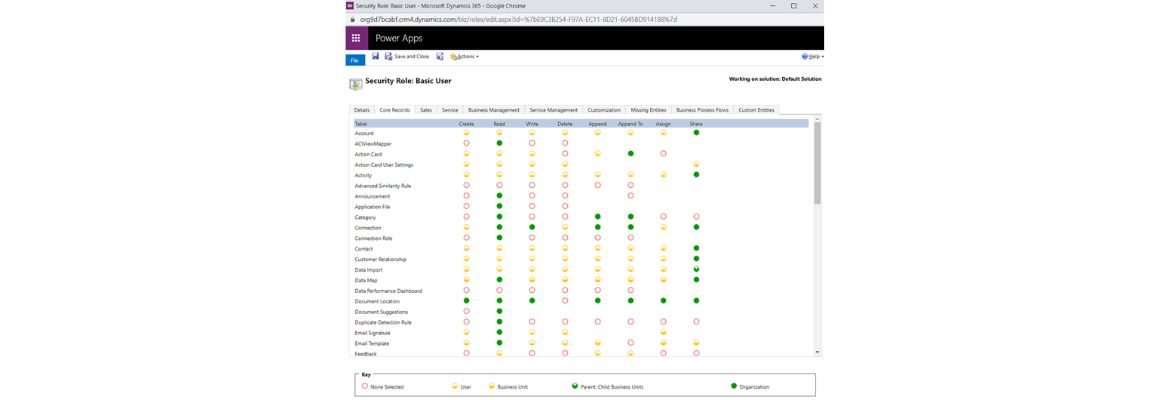
Task: Click the Save disk icon
Action: (375, 56)
